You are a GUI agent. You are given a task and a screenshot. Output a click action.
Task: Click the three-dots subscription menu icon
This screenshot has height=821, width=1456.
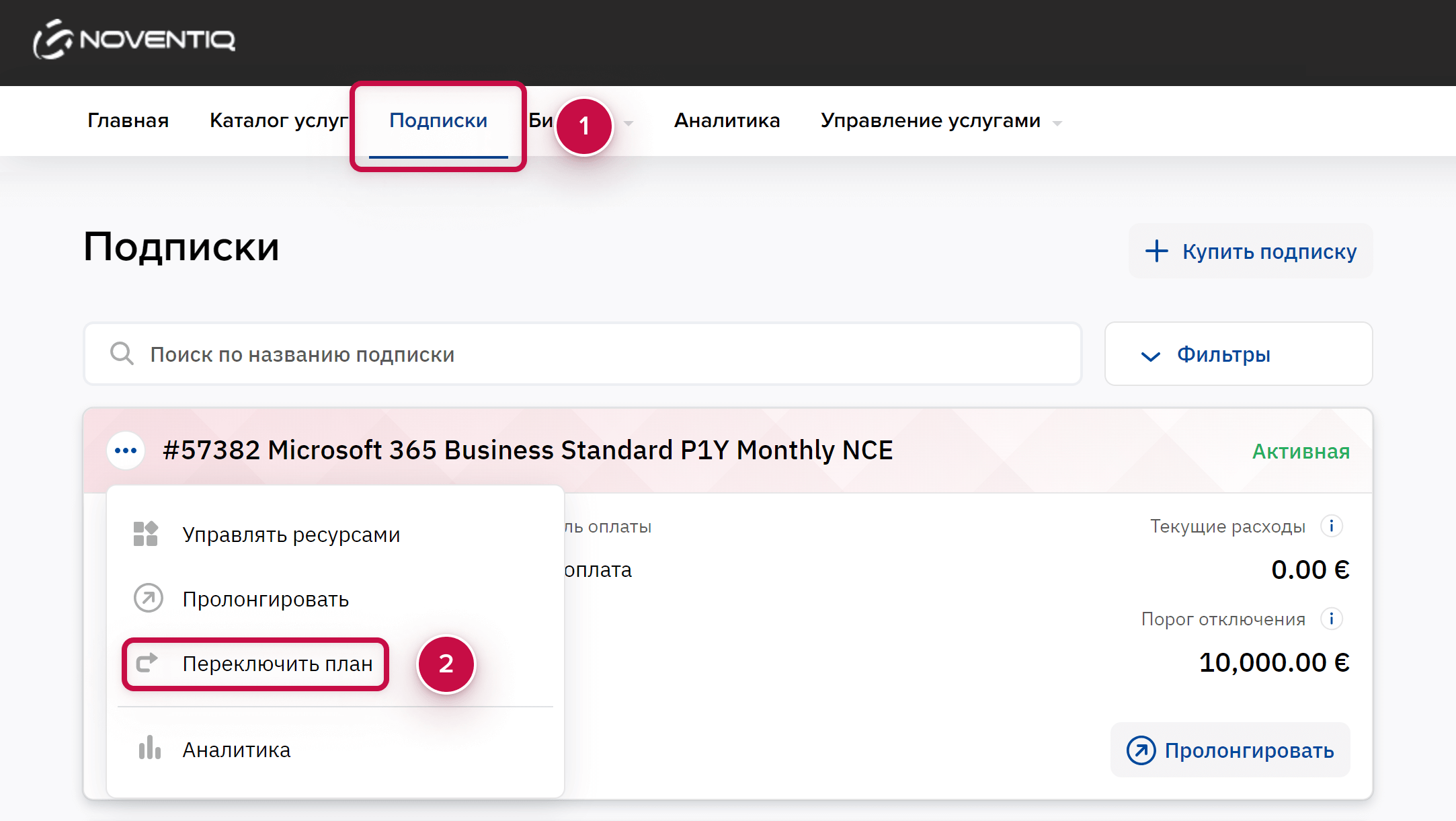coord(126,451)
